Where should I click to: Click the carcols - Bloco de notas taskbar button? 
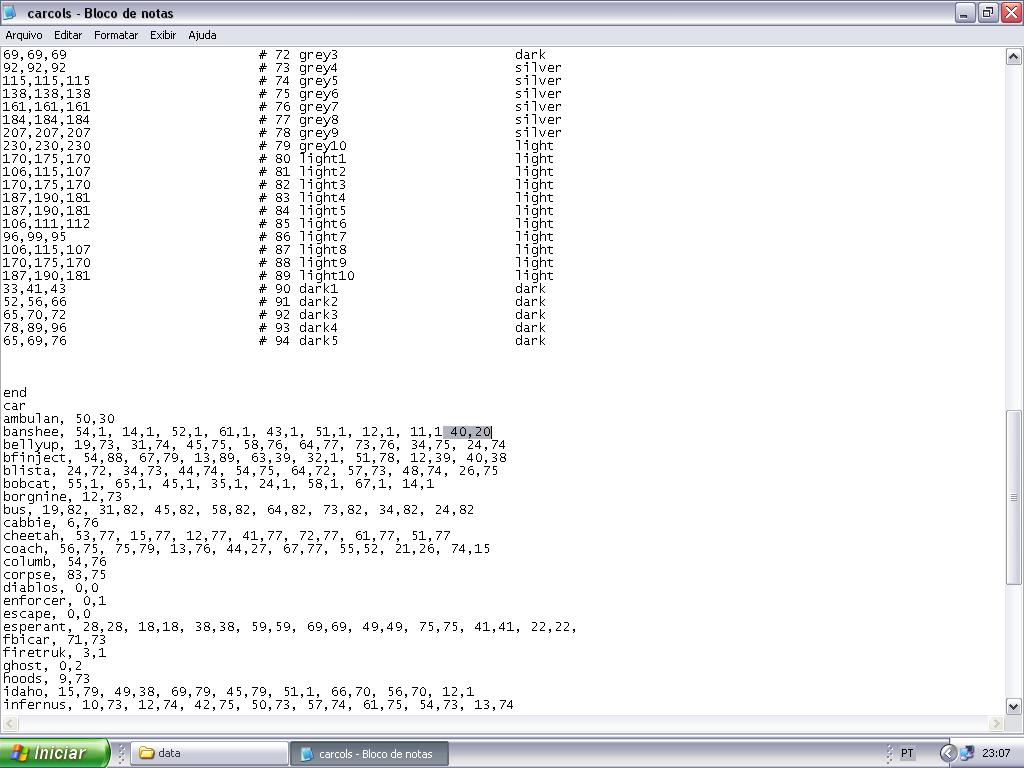[x=369, y=753]
